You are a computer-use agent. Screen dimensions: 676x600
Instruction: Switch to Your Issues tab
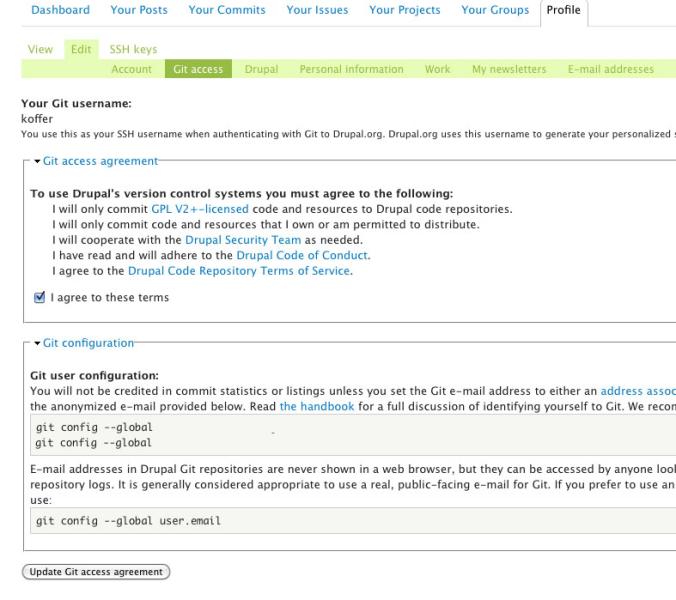point(317,10)
